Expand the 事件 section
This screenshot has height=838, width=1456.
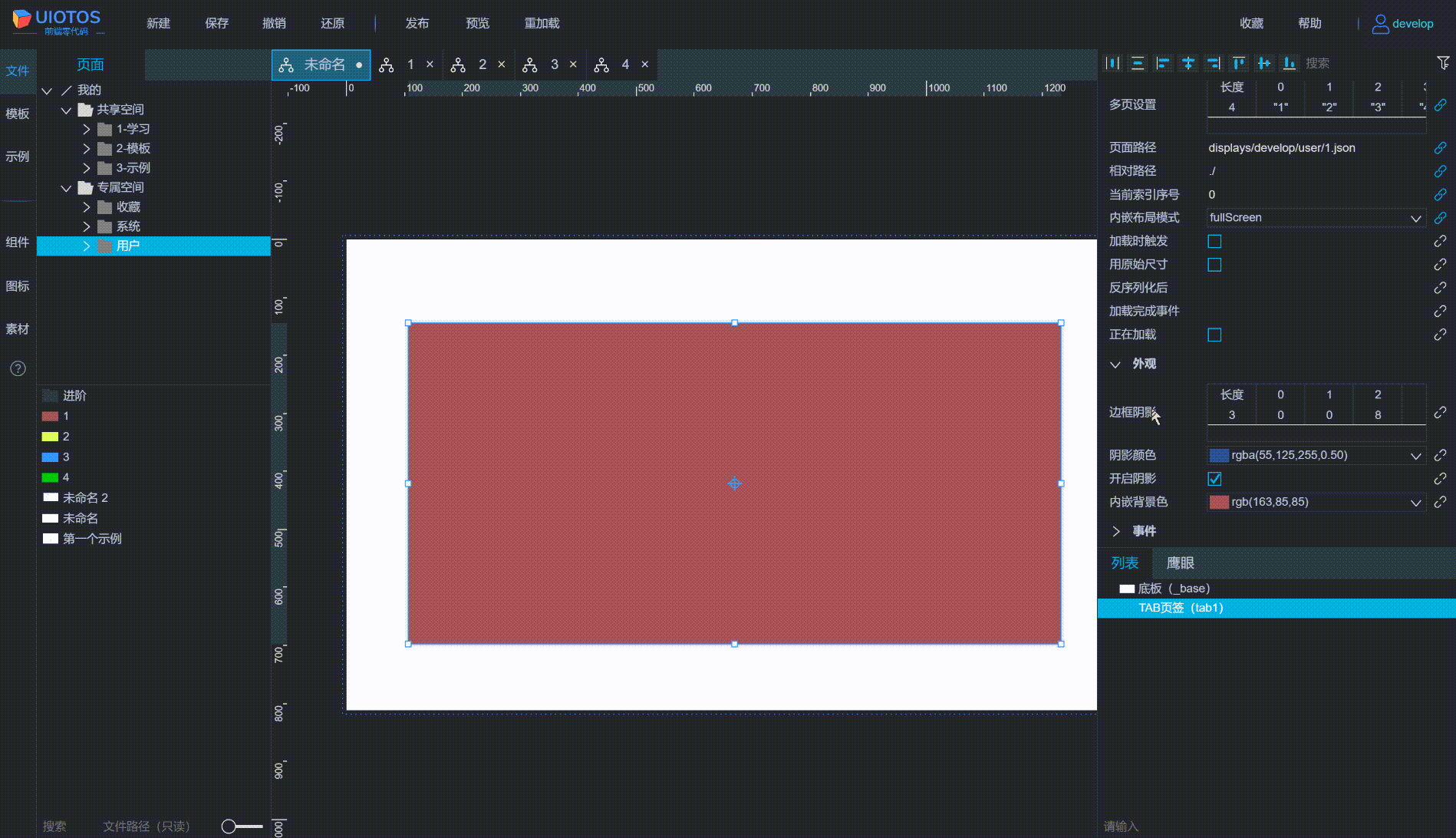1115,531
